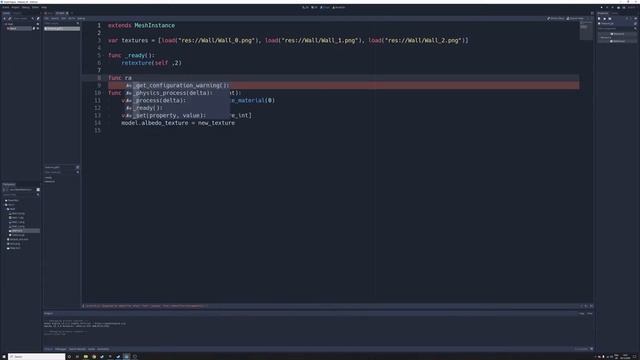Open the script editor Go To menu
The width and height of the screenshot is (640, 360).
pos(71,18)
